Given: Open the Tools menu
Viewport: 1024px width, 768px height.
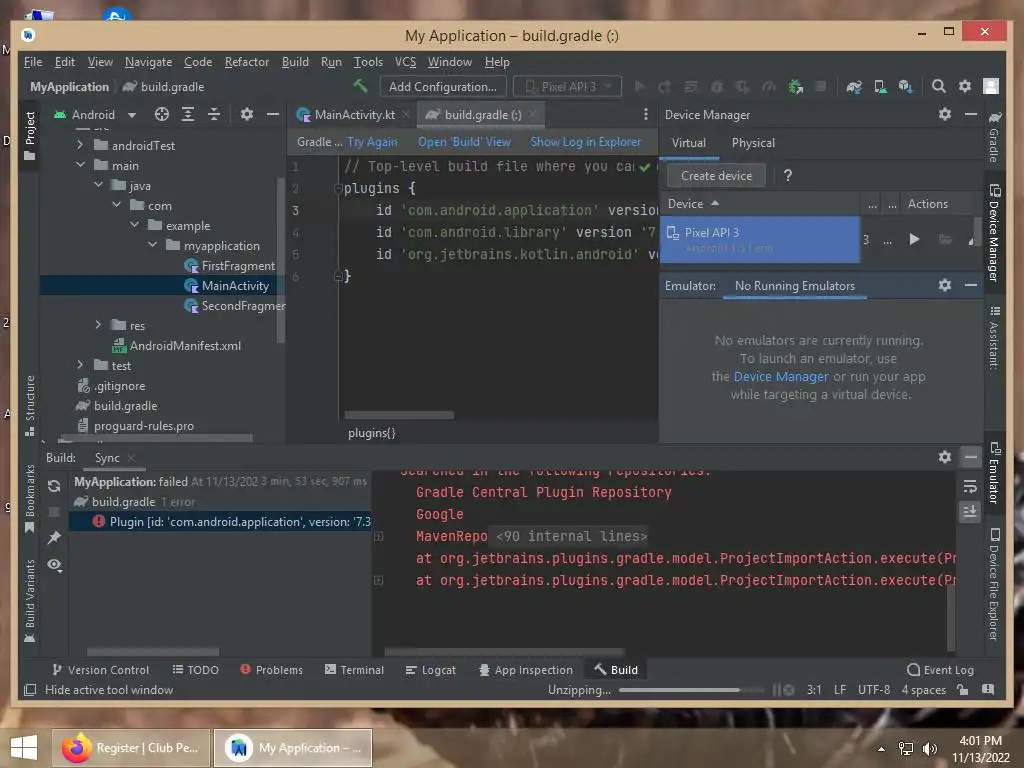Looking at the screenshot, I should point(368,62).
